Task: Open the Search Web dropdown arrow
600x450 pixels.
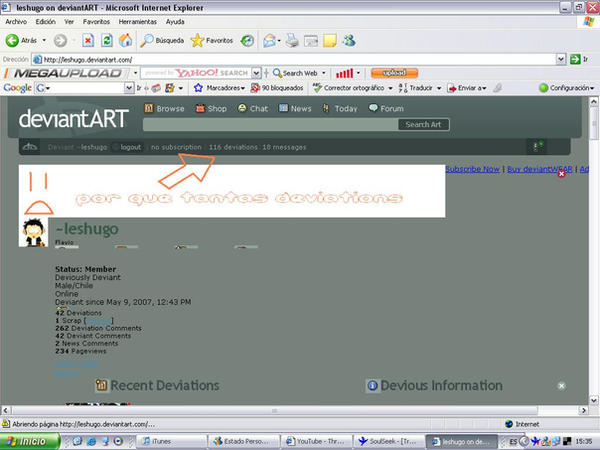Action: point(324,73)
